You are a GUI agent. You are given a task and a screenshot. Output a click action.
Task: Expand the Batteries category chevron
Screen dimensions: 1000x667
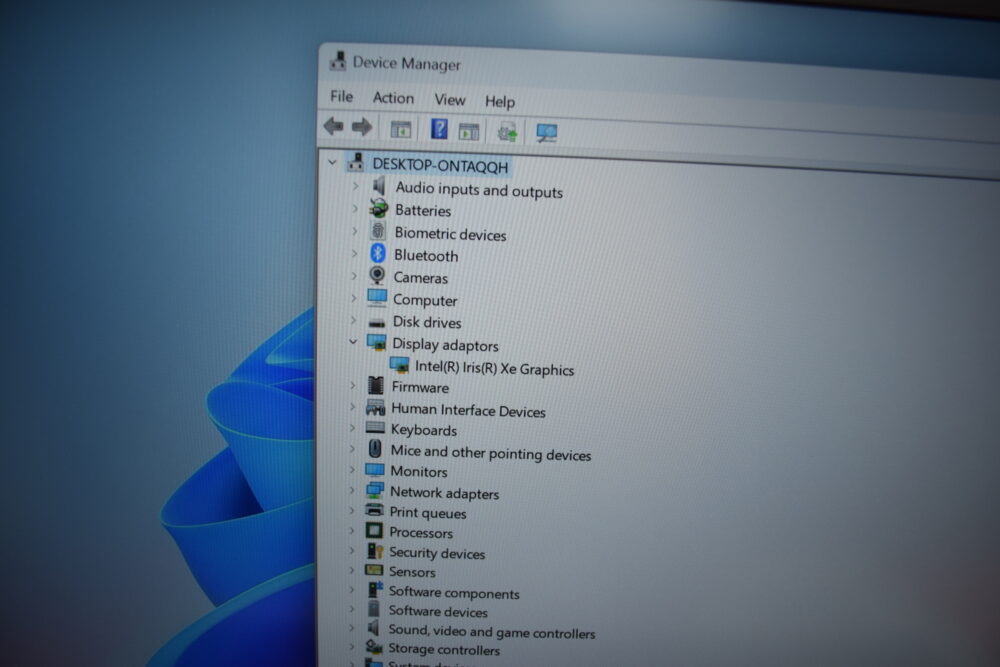[355, 209]
